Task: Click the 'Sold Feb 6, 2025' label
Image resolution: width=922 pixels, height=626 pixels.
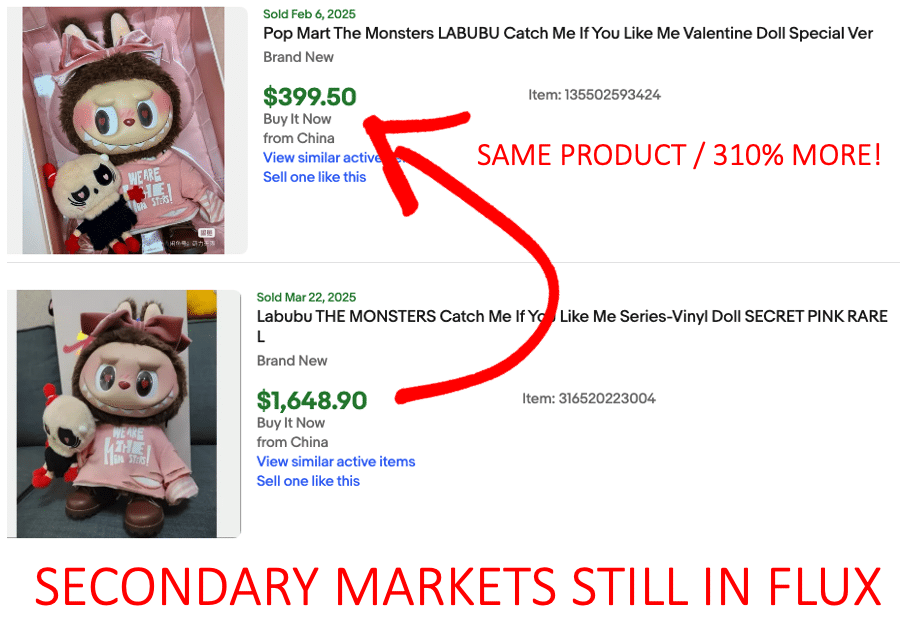Action: pyautogui.click(x=309, y=14)
